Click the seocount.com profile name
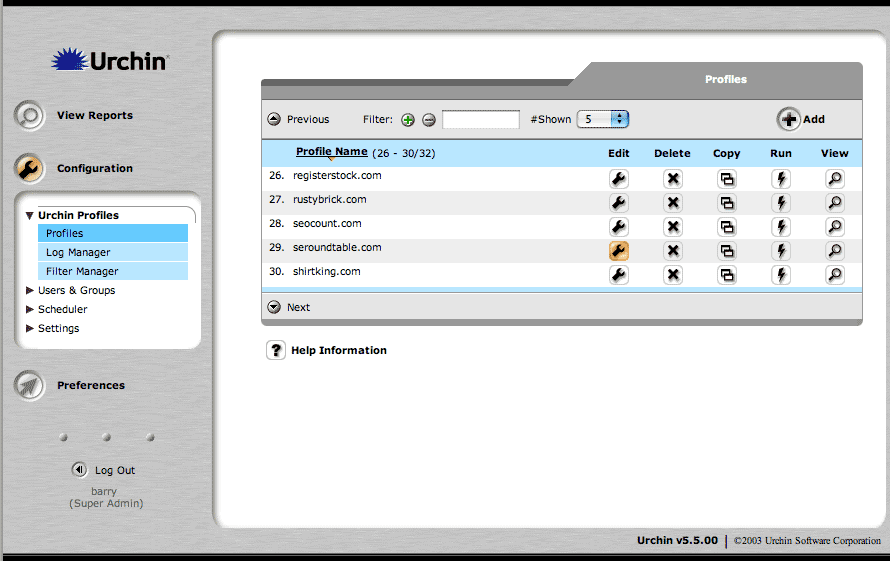Image resolution: width=890 pixels, height=561 pixels. (327, 223)
